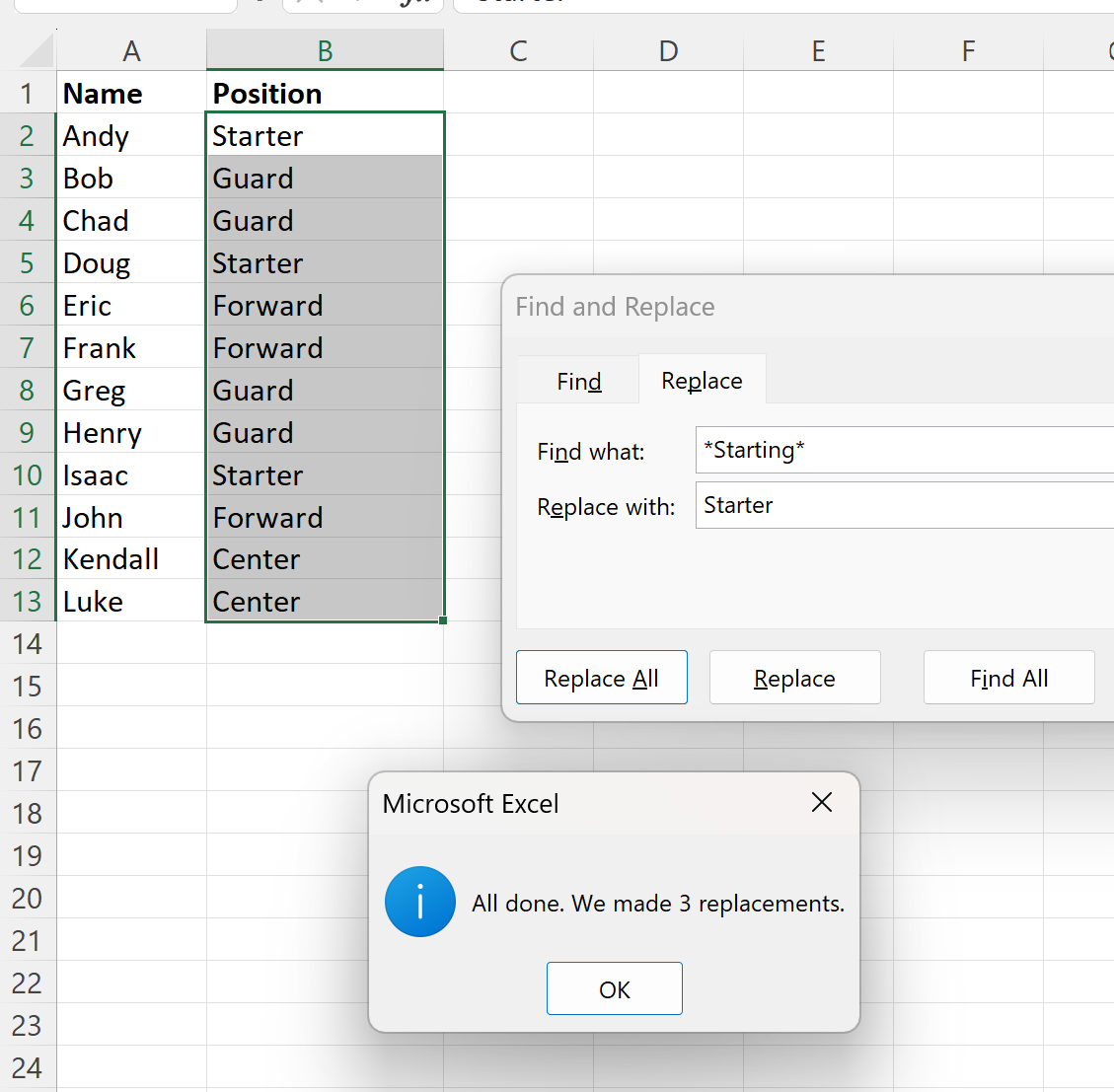
Task: Click the cell containing Luke
Action: 131,601
